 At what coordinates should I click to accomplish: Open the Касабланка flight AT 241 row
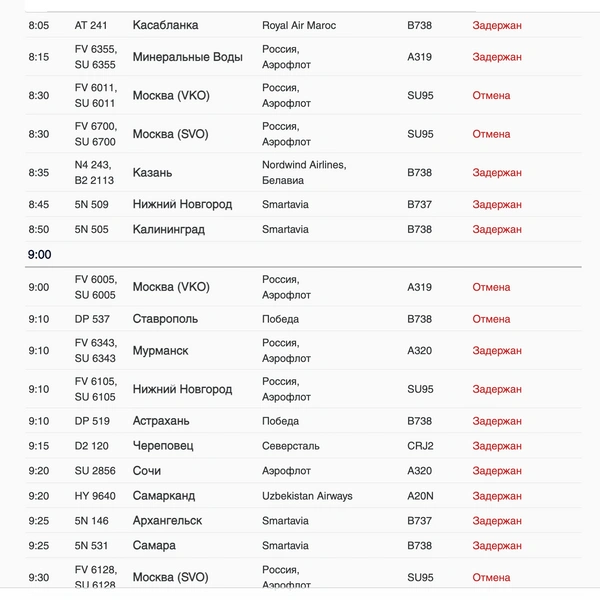click(303, 25)
